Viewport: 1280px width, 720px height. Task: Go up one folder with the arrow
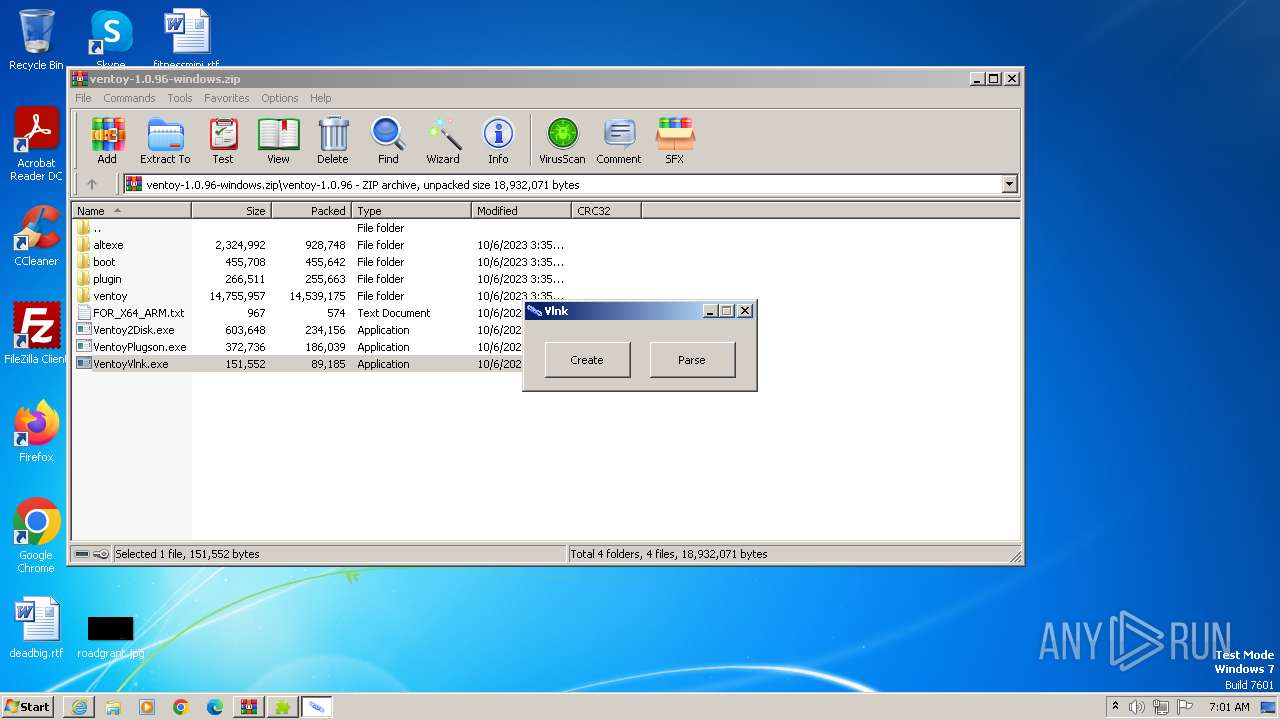coord(92,184)
